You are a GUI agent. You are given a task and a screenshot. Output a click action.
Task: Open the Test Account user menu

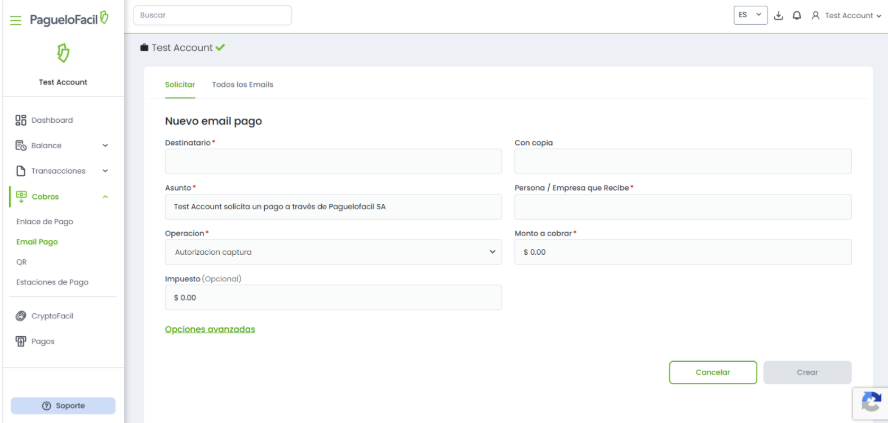(x=848, y=16)
